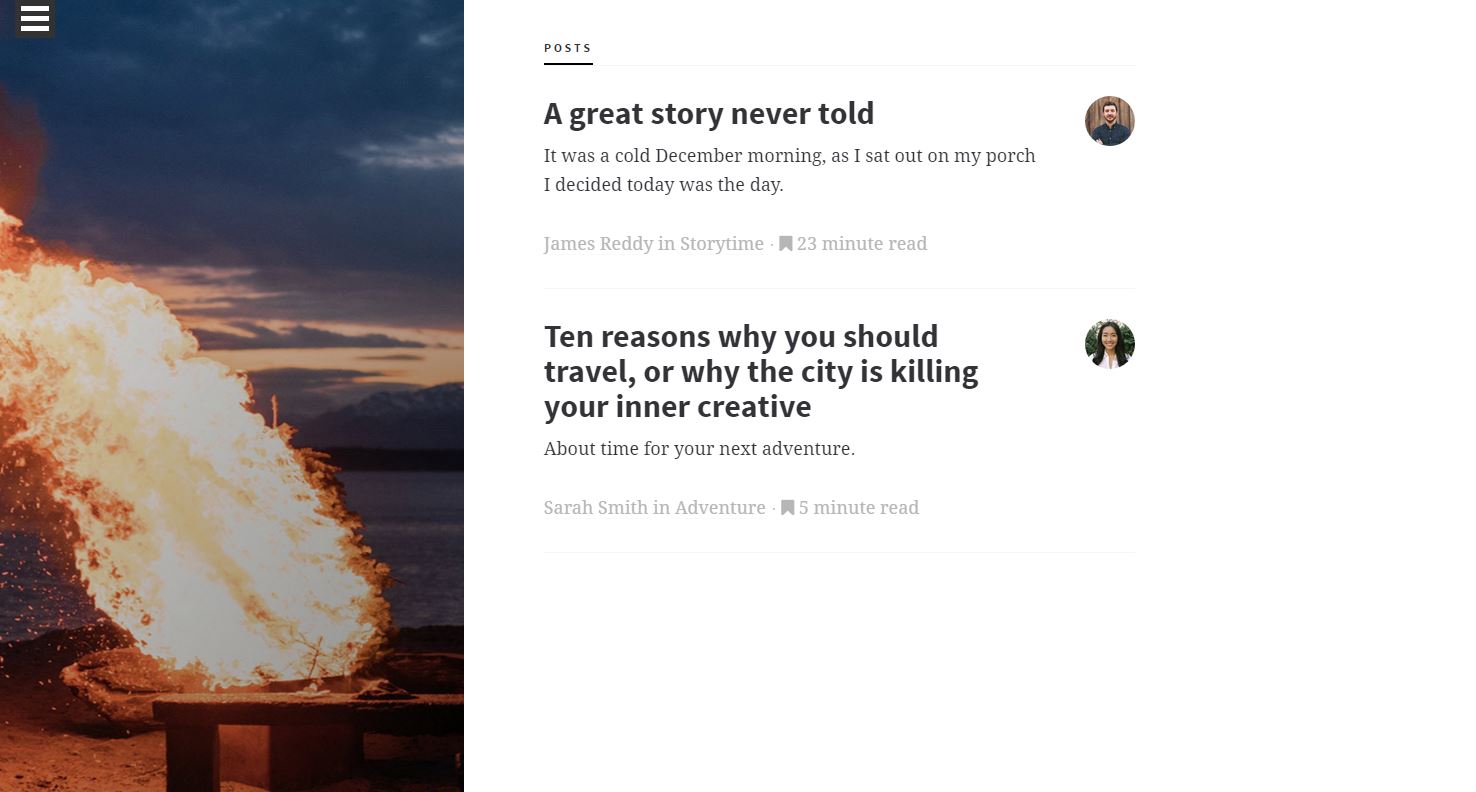Click Sarah Smith's avatar photo
The width and height of the screenshot is (1476, 792).
(1110, 344)
